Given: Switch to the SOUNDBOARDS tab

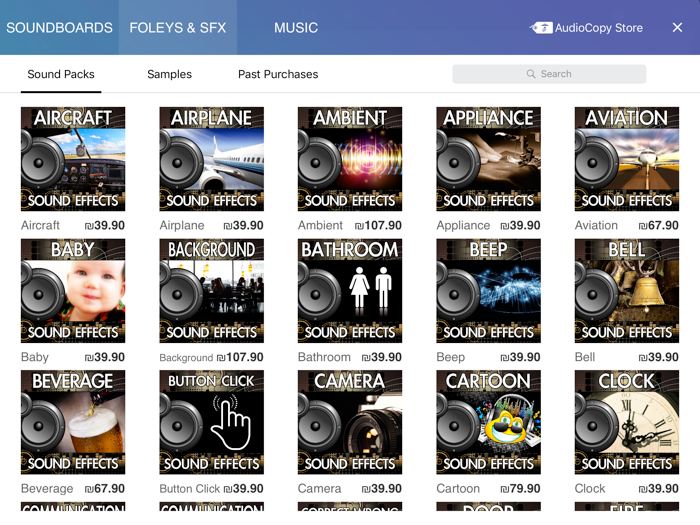Looking at the screenshot, I should pyautogui.click(x=59, y=28).
